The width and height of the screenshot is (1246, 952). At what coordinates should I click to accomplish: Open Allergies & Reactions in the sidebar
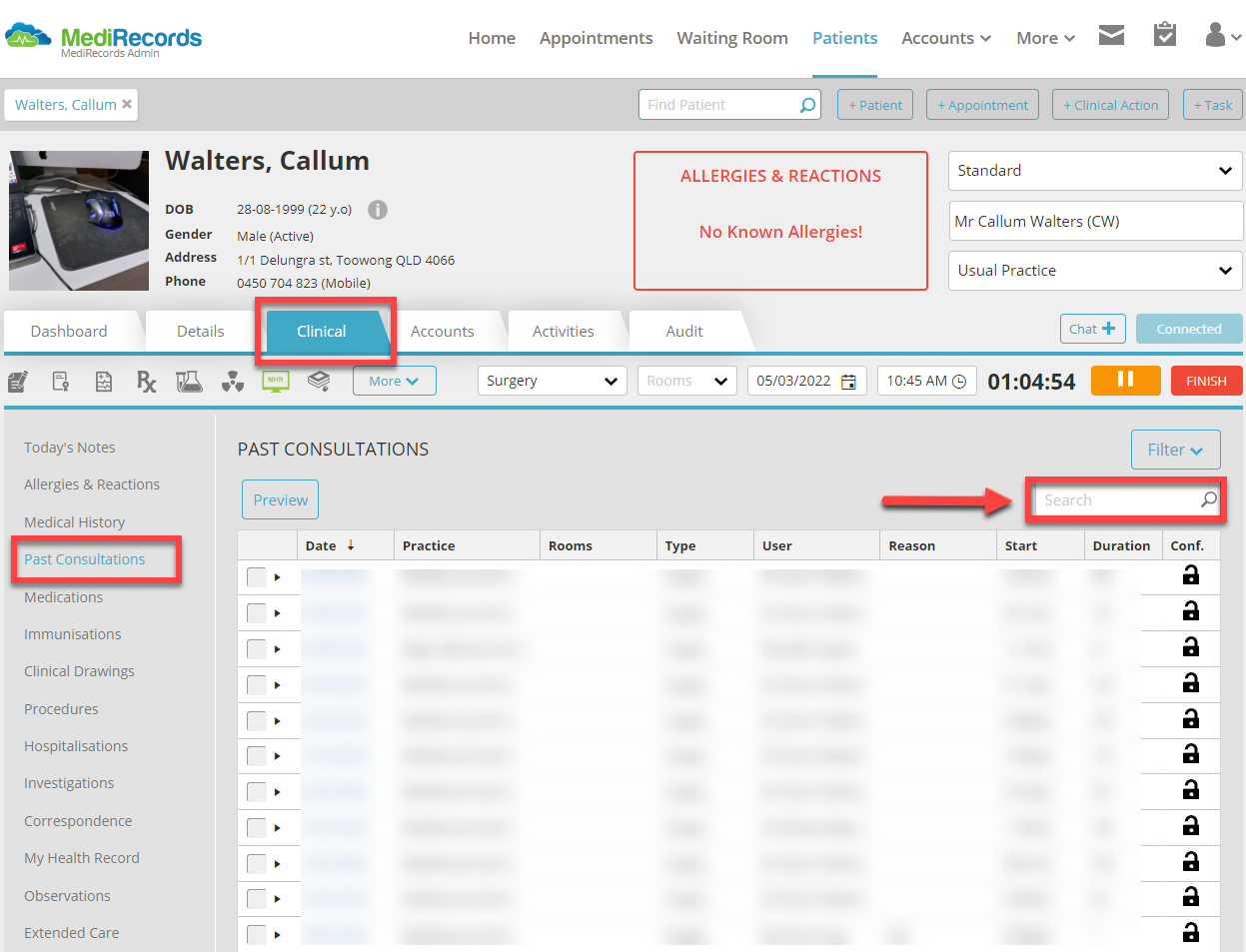coord(92,484)
